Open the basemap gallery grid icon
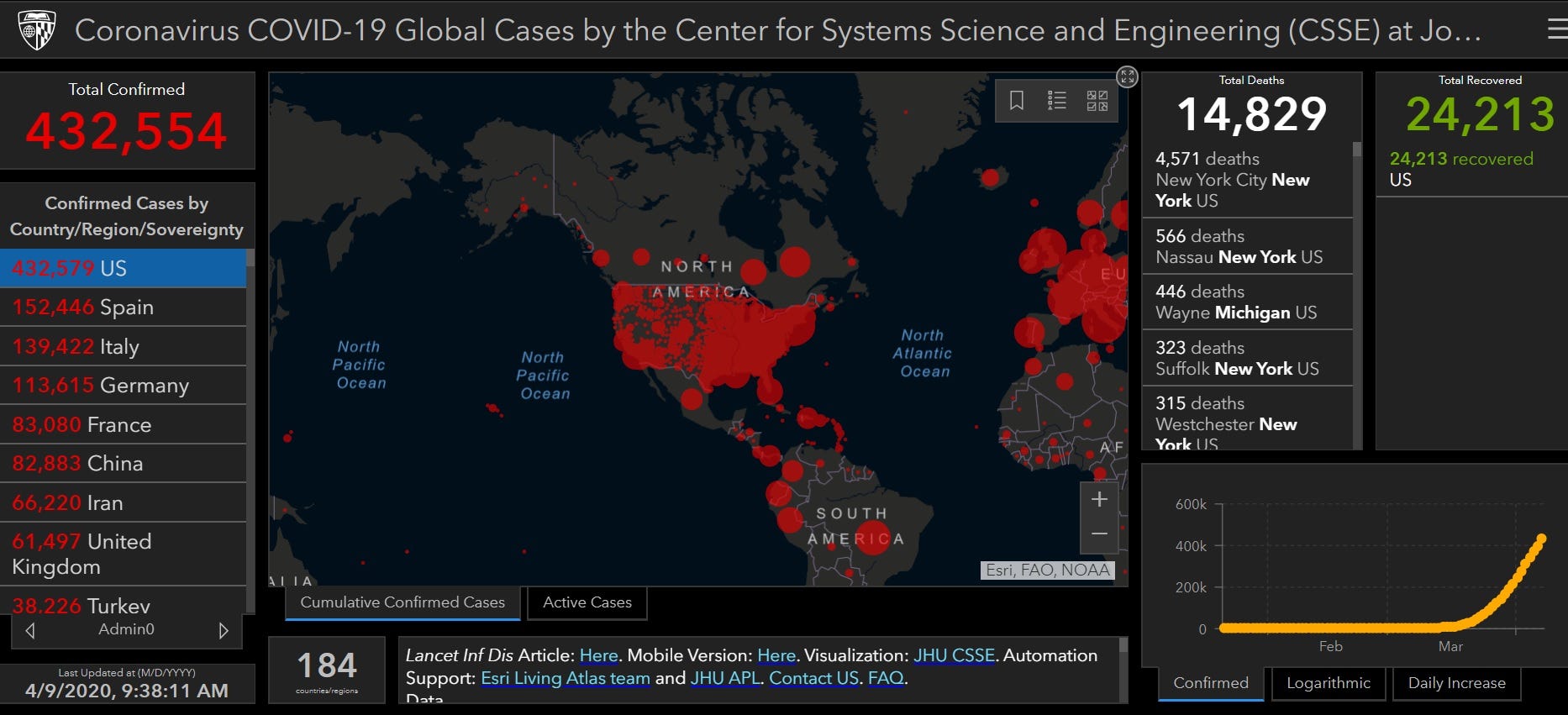 [1097, 101]
